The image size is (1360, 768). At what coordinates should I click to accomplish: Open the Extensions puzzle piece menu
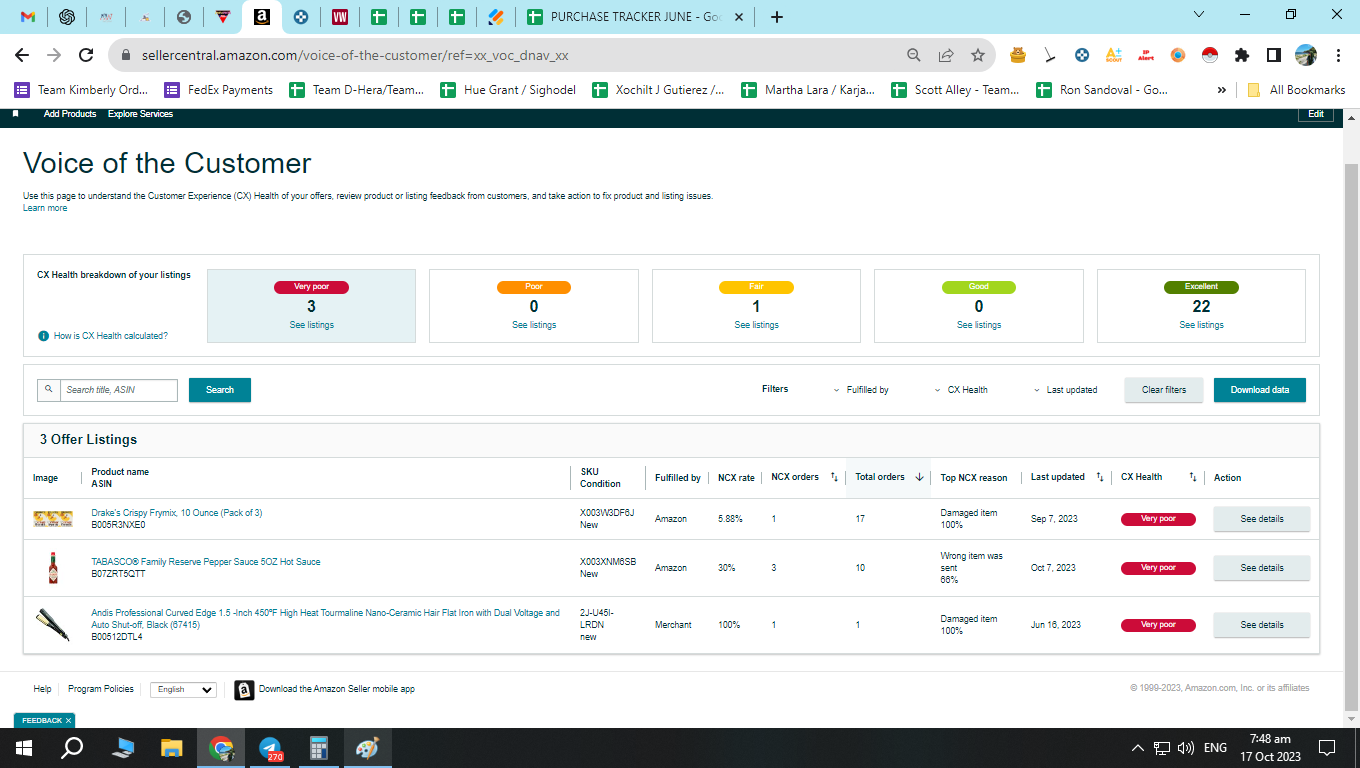pos(1242,55)
